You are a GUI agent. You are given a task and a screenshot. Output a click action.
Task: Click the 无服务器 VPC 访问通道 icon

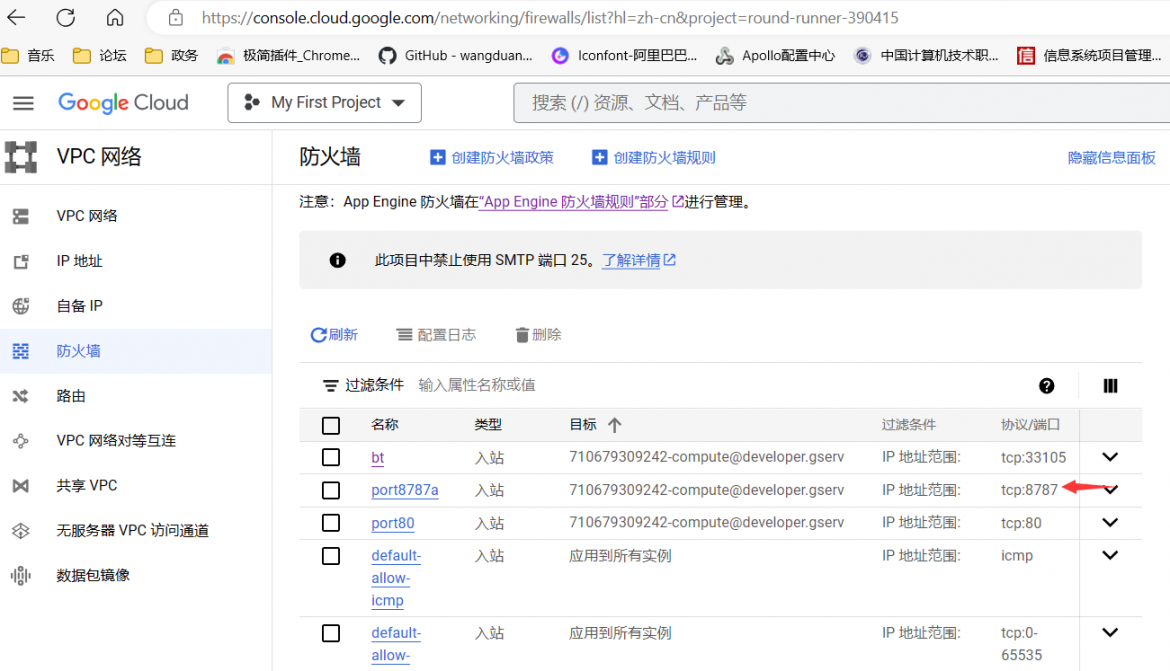pyautogui.click(x=21, y=531)
